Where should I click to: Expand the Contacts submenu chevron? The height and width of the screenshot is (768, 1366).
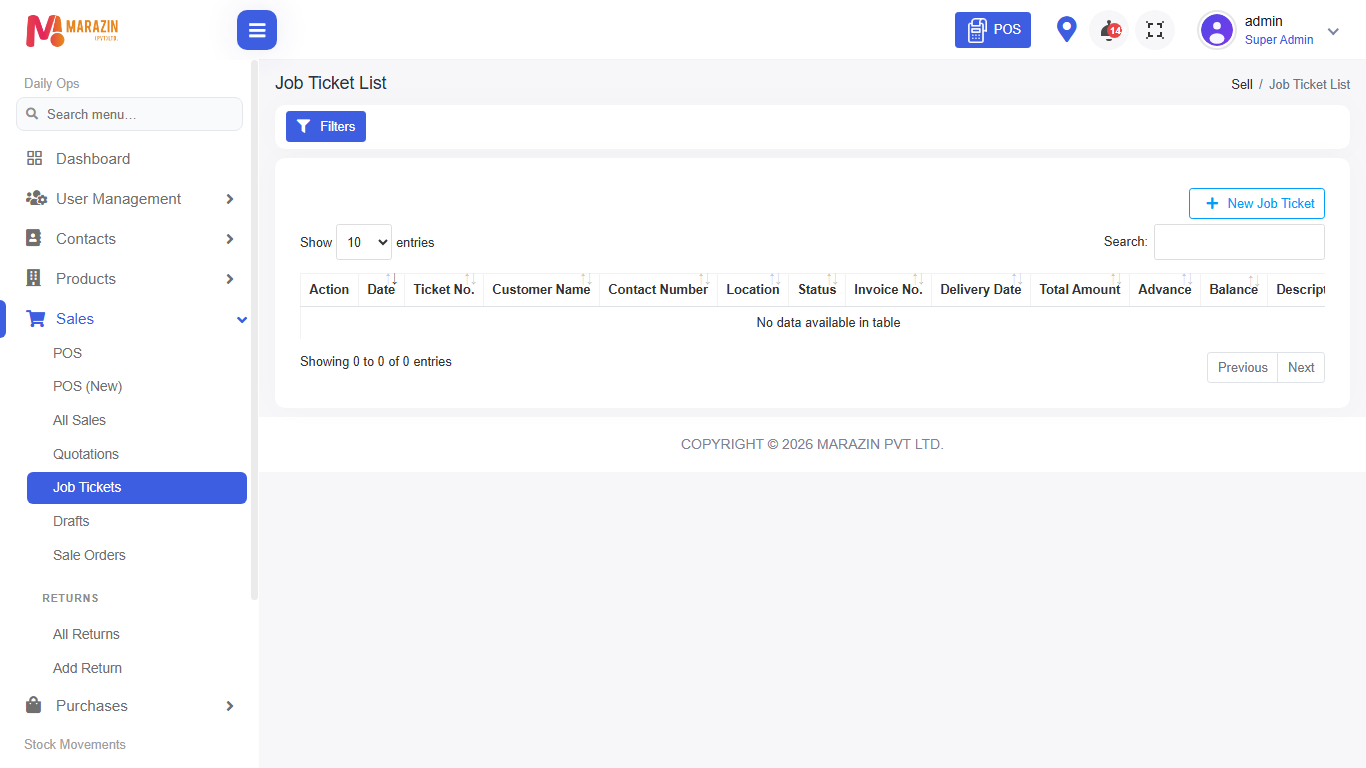(x=230, y=239)
